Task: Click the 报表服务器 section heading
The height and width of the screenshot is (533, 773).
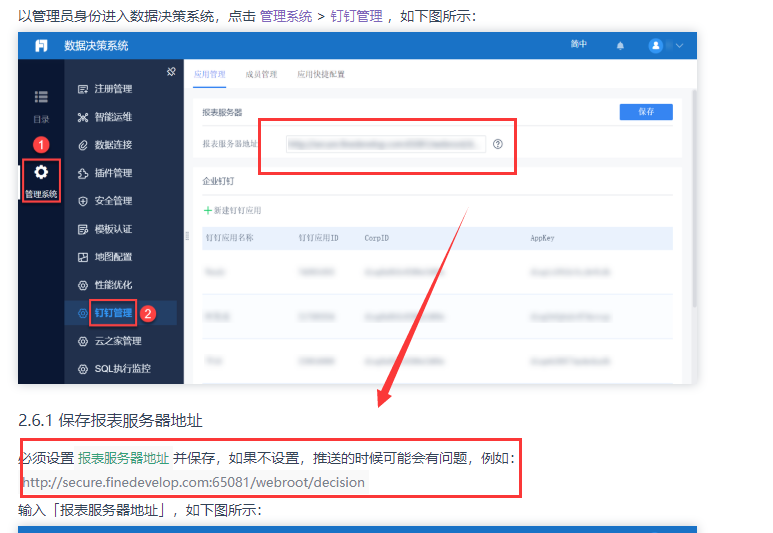Action: click(222, 112)
